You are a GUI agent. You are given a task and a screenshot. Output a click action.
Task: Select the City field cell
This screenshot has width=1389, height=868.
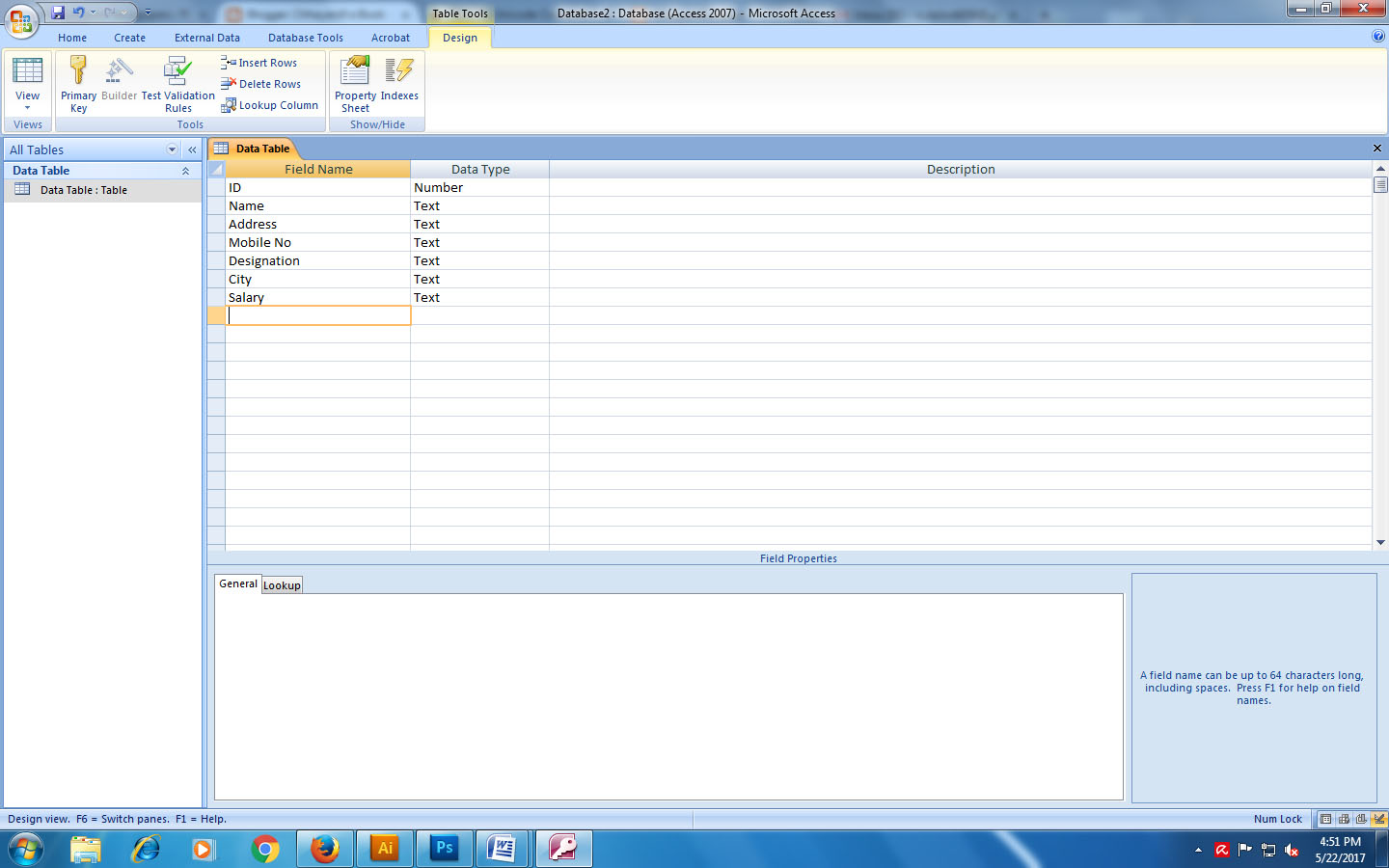pyautogui.click(x=318, y=280)
